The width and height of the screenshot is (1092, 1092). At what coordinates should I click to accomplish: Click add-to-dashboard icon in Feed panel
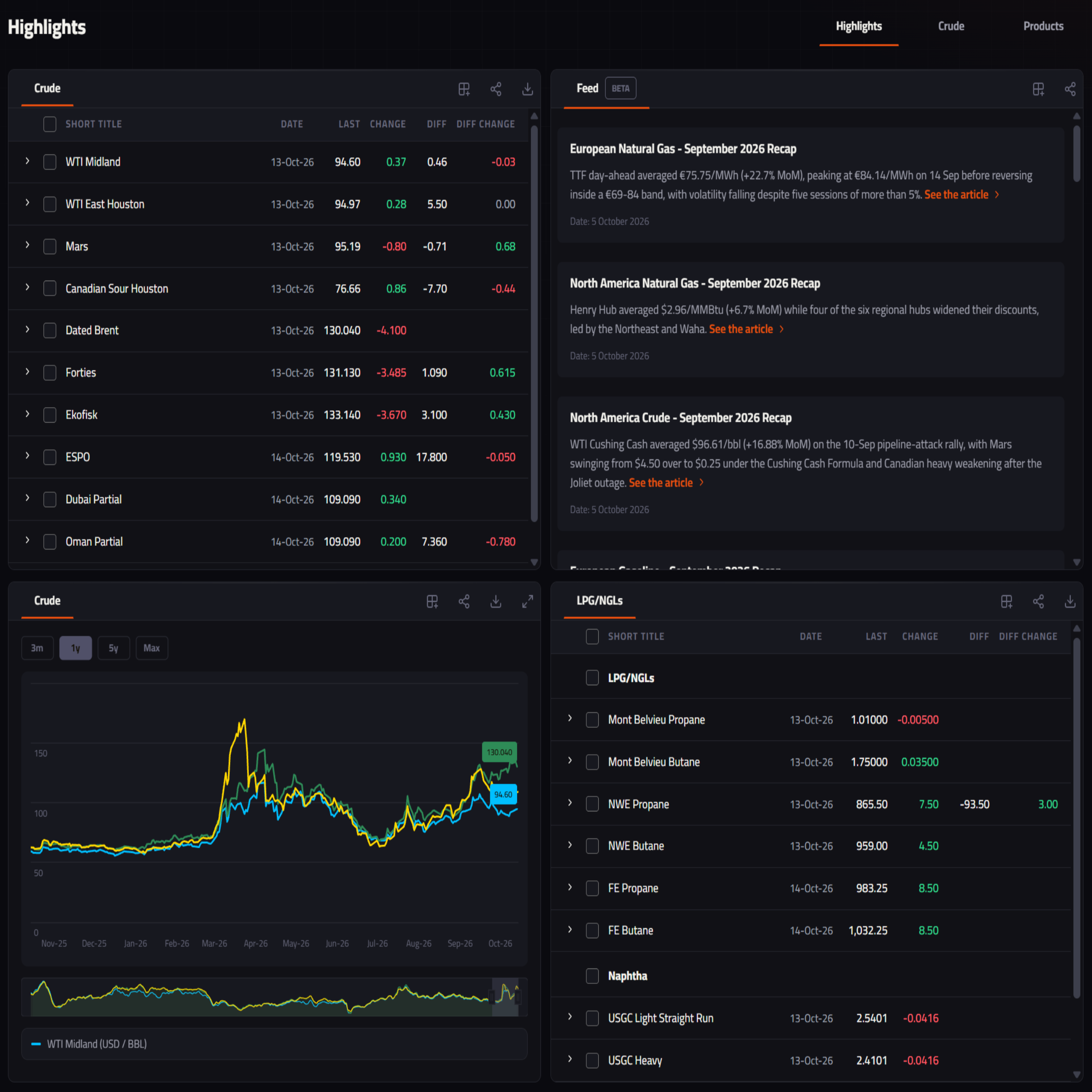pyautogui.click(x=1038, y=89)
